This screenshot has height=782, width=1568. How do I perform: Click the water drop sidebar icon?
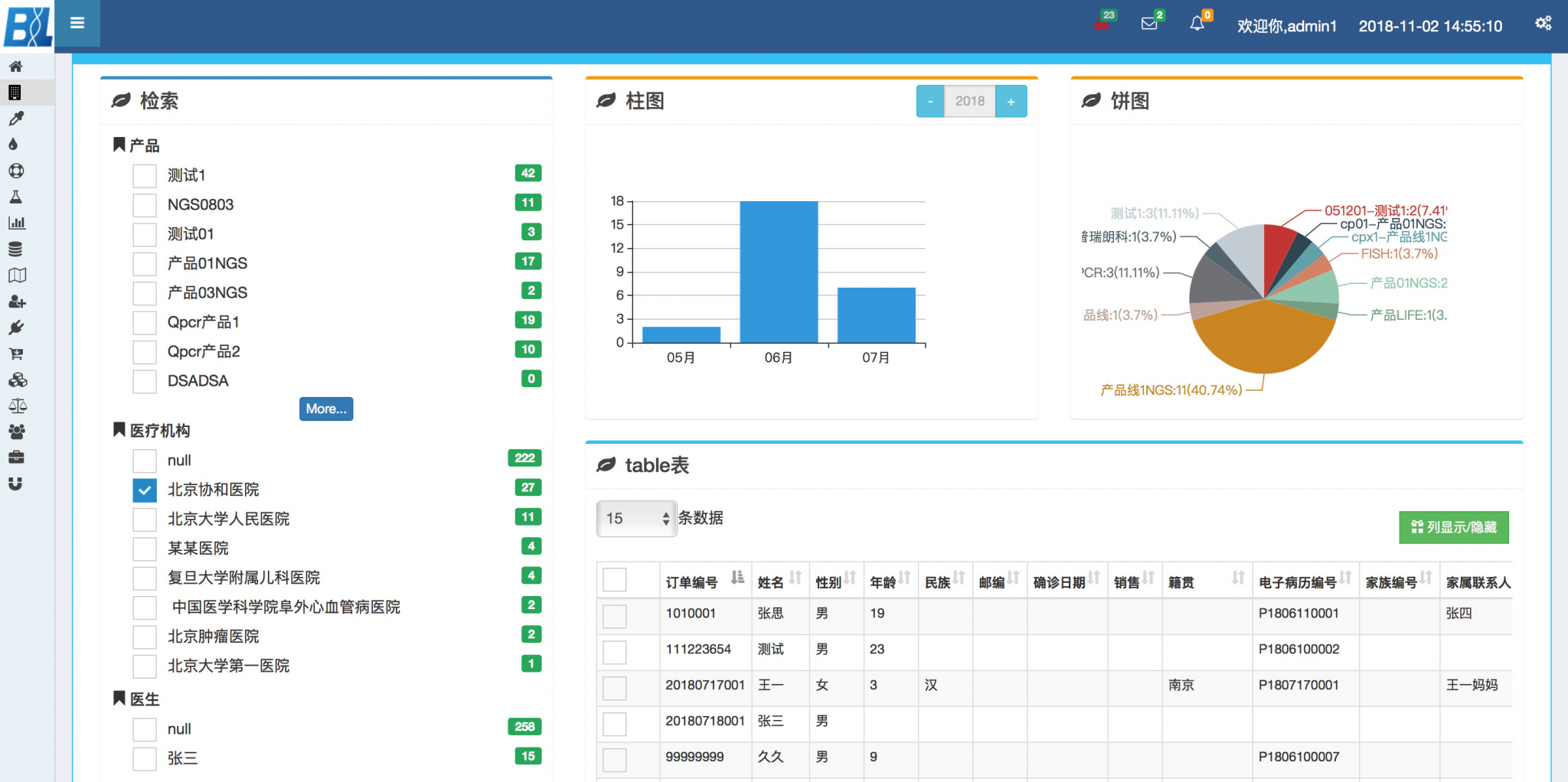[x=13, y=145]
